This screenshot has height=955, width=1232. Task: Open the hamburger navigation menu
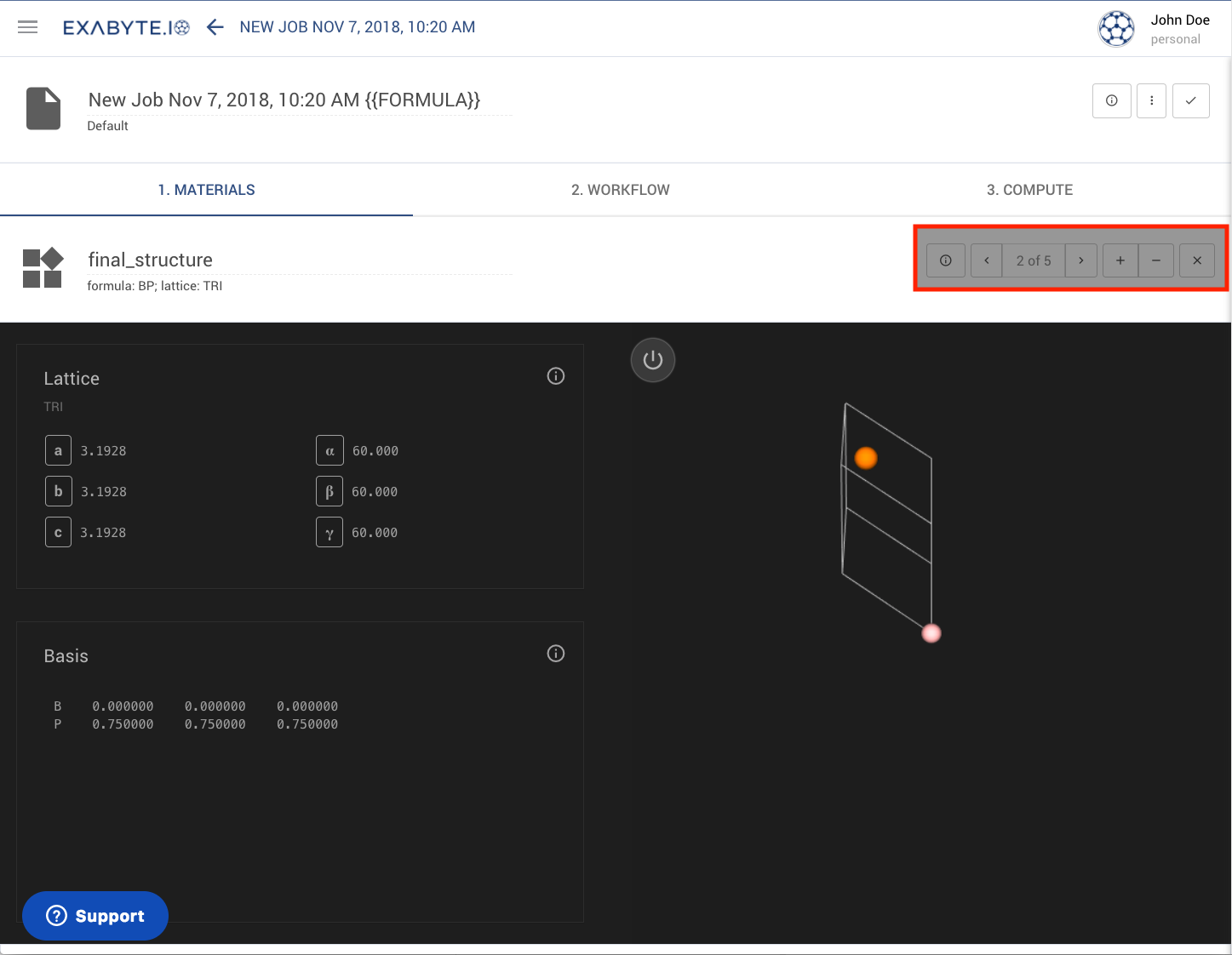(28, 27)
